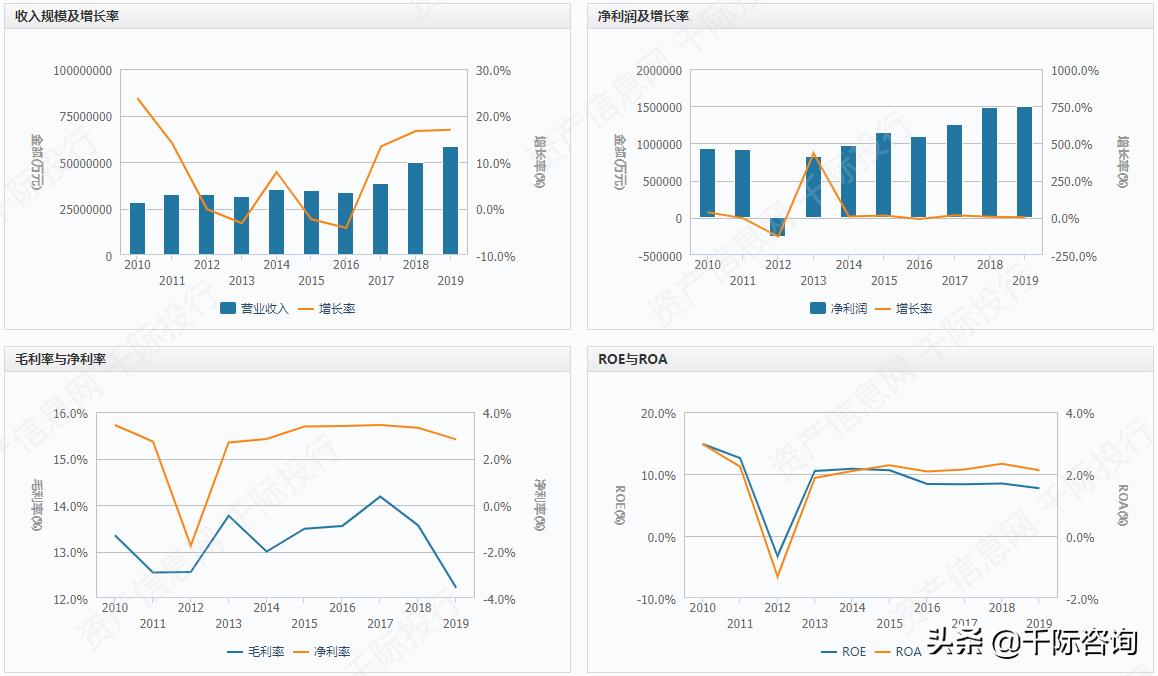Click the 毛利率与净利率 panel header
Screen dimensions: 1158x676
click(x=60, y=359)
